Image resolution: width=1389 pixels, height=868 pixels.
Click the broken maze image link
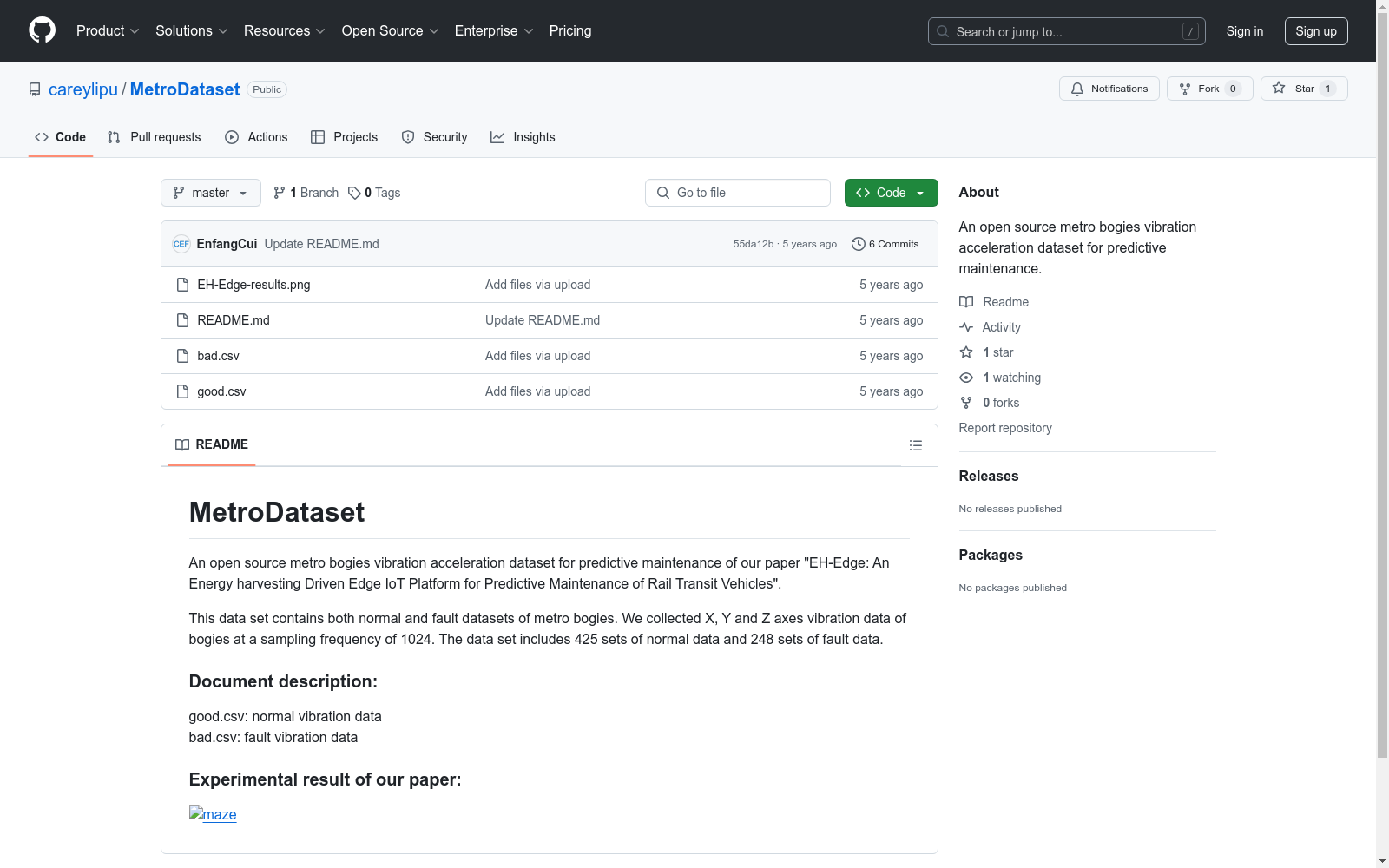point(213,814)
